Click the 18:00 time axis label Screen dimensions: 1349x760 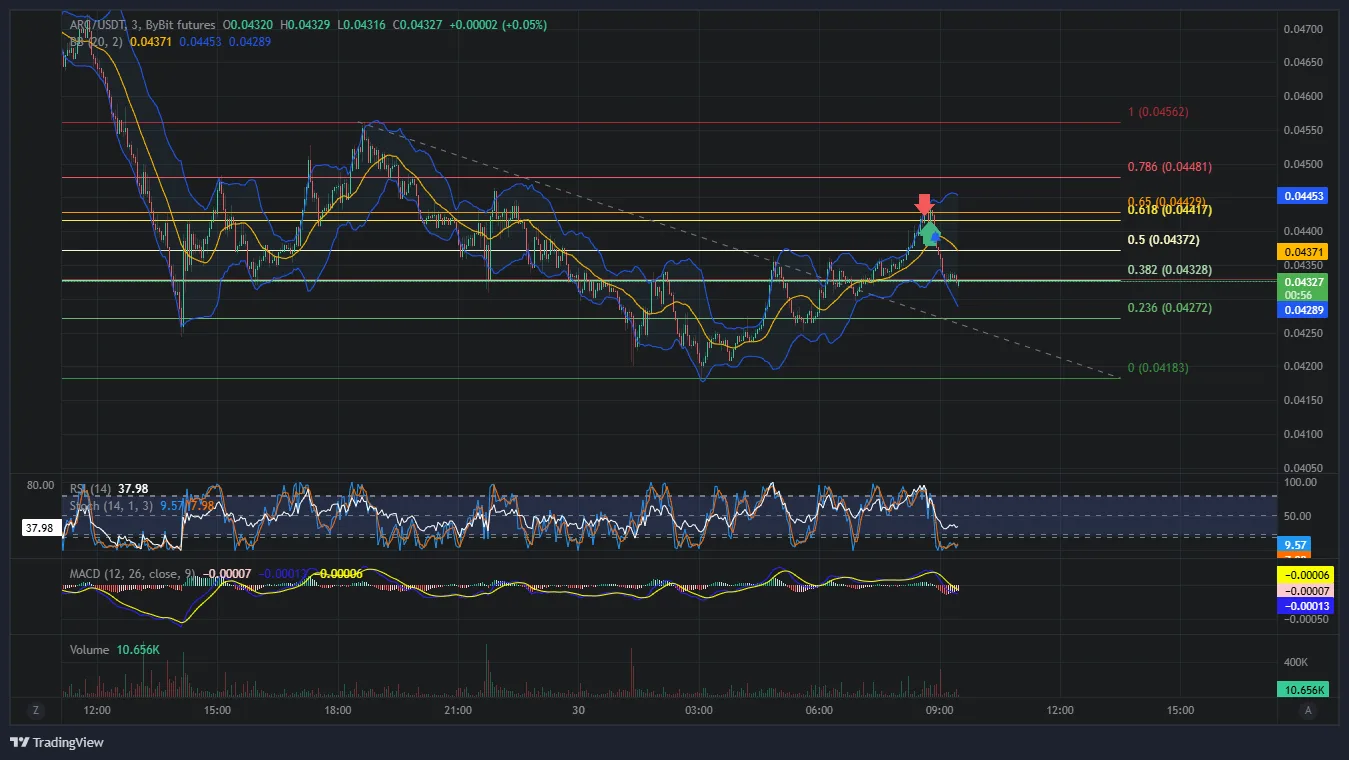(338, 711)
